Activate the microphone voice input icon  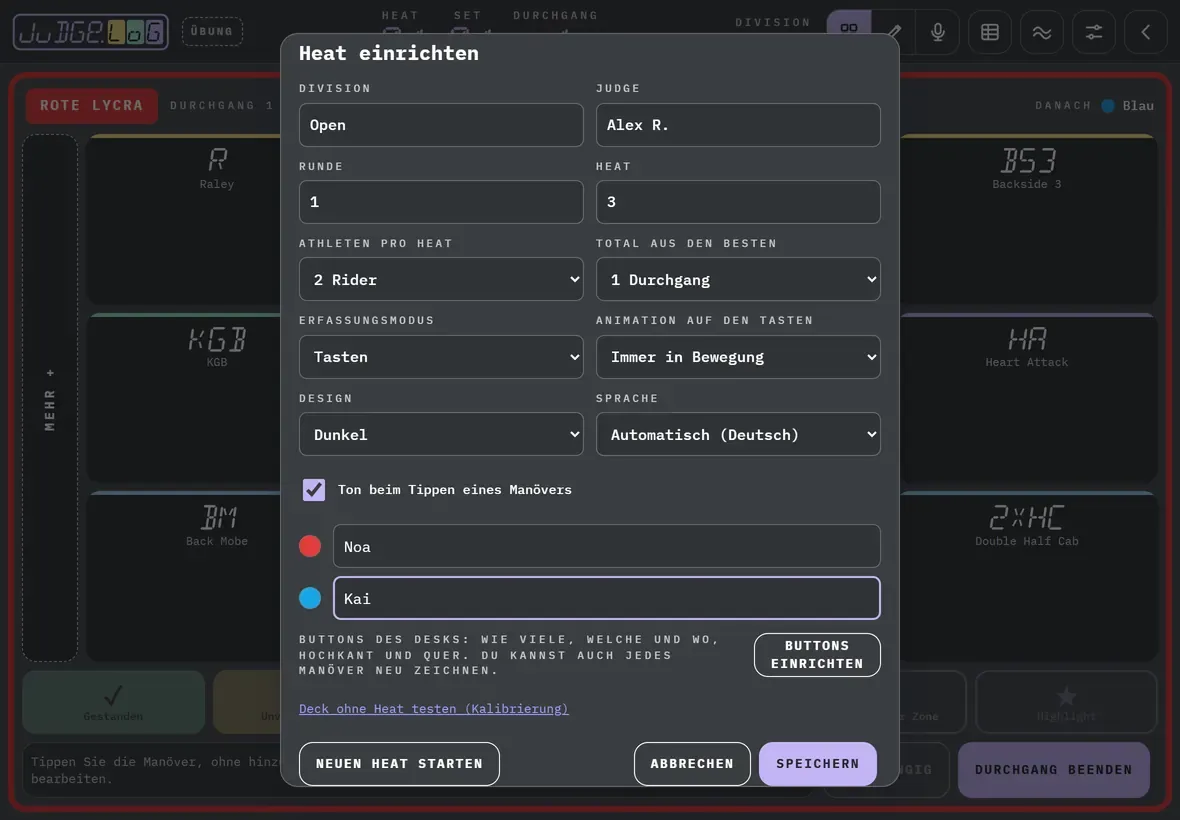click(938, 32)
